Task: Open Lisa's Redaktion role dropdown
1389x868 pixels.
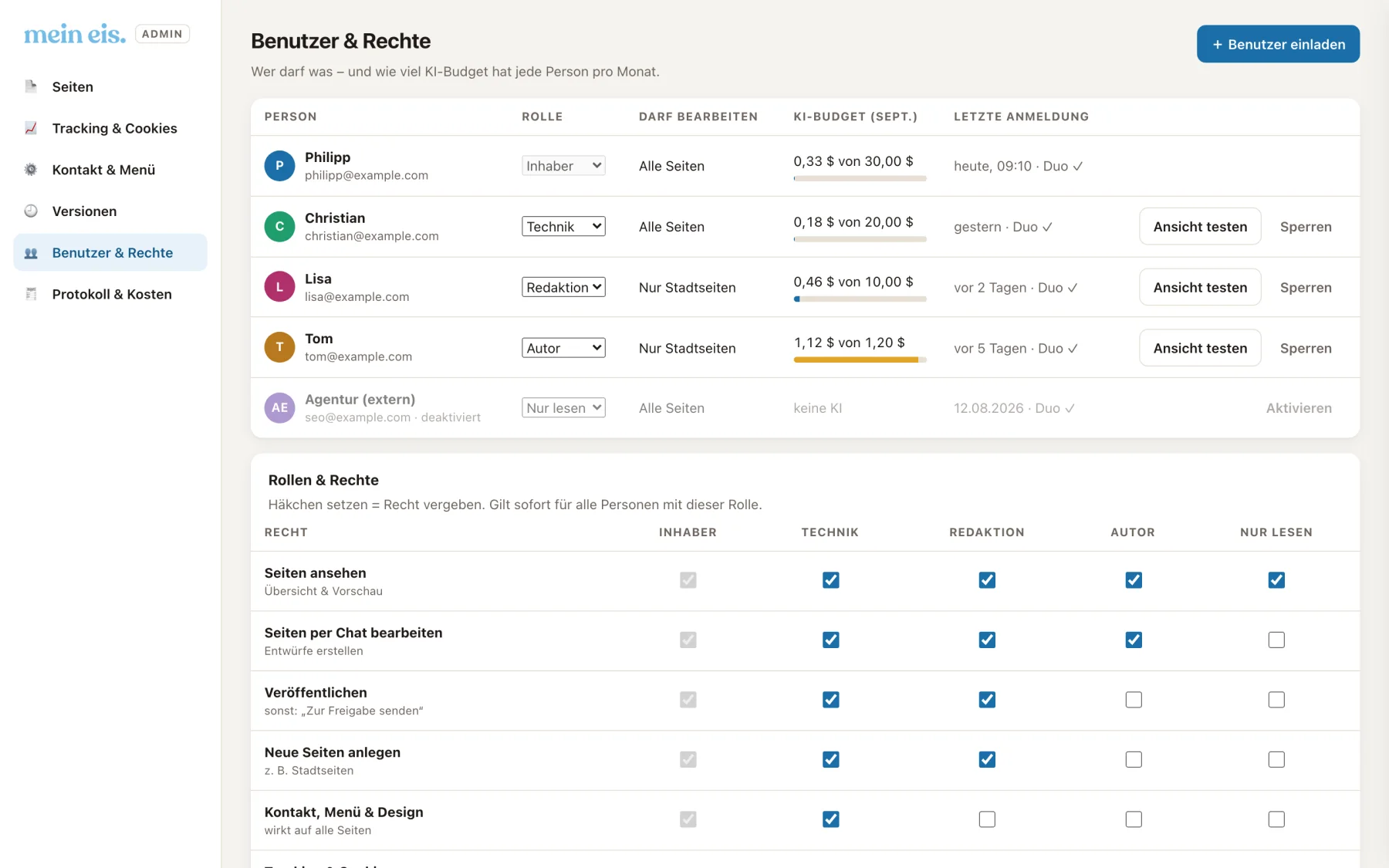Action: coord(563,287)
